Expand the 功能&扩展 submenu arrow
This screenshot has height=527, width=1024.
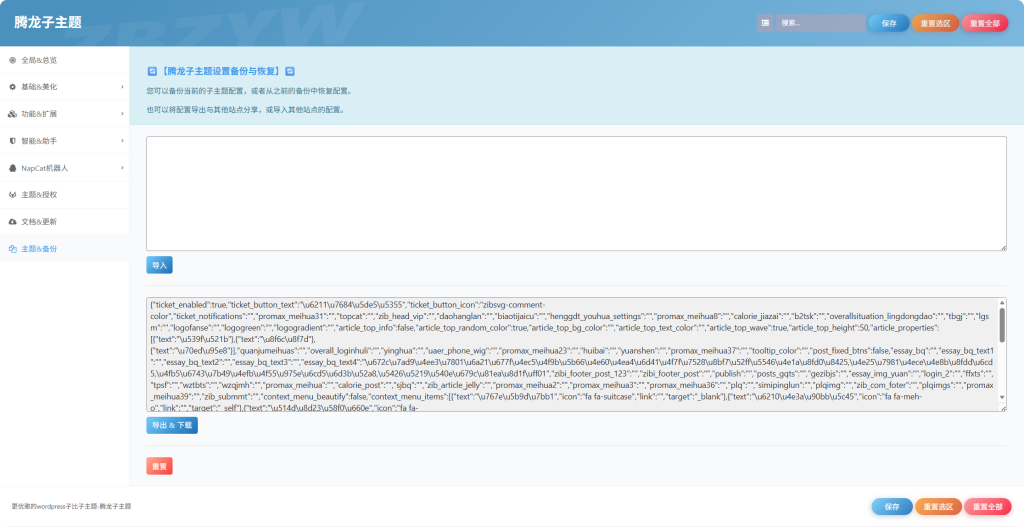coord(122,114)
